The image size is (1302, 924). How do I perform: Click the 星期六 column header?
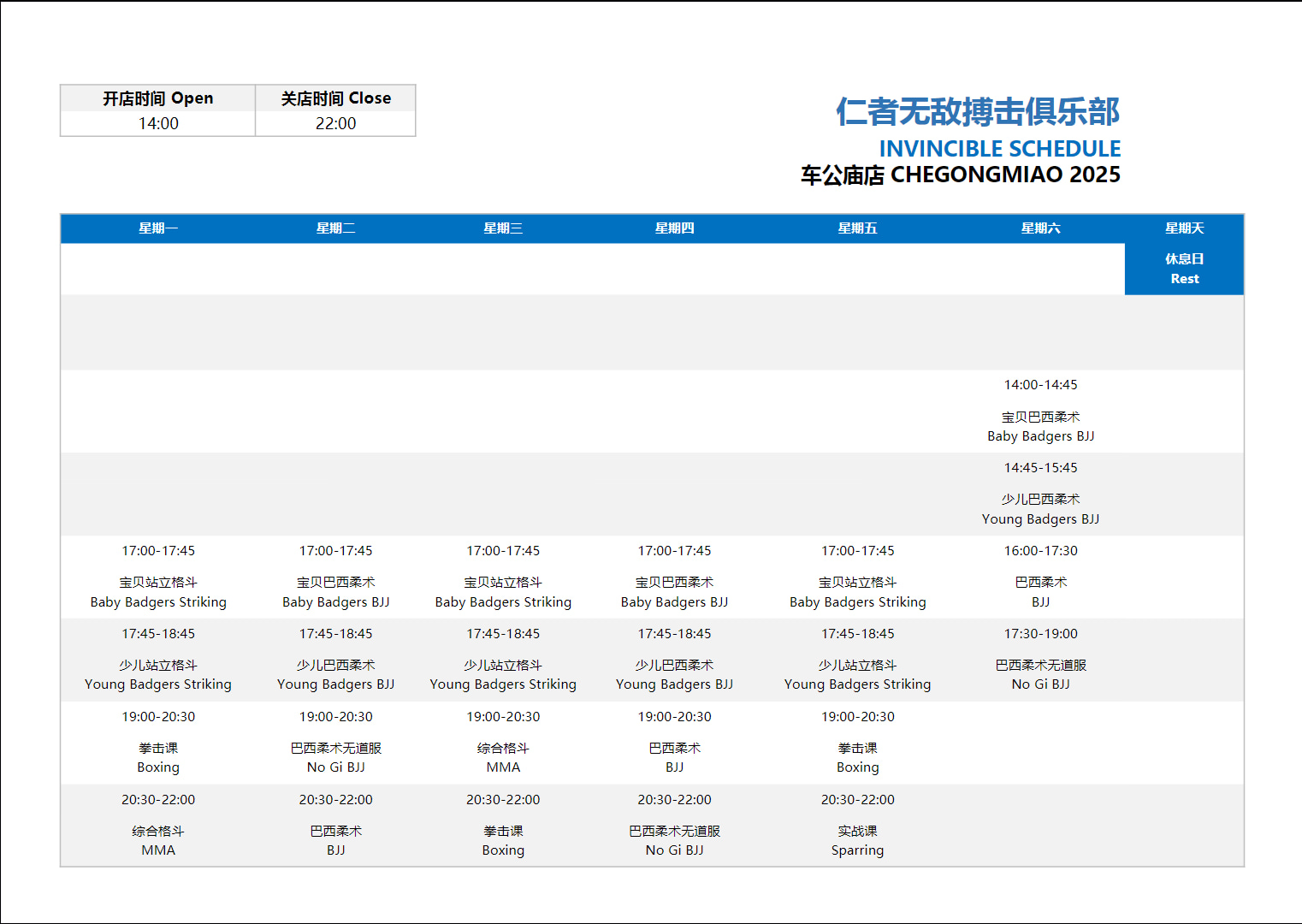[x=1040, y=228]
